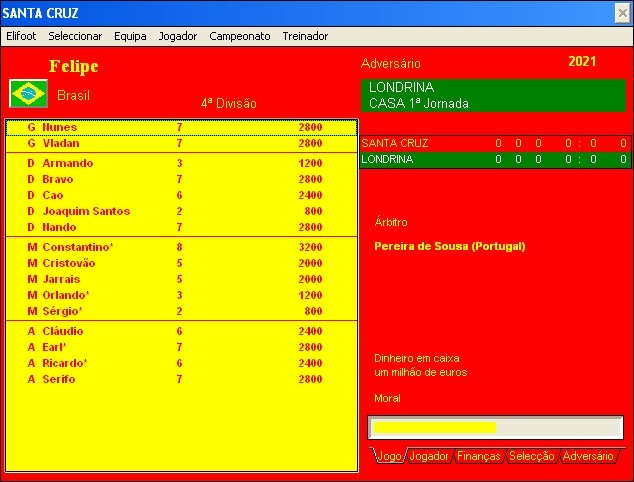
Task: Click the Moral progress bar
Action: tap(495, 427)
